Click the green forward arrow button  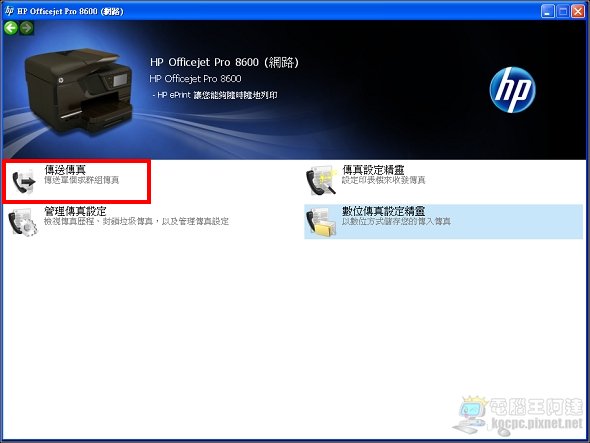click(26, 28)
